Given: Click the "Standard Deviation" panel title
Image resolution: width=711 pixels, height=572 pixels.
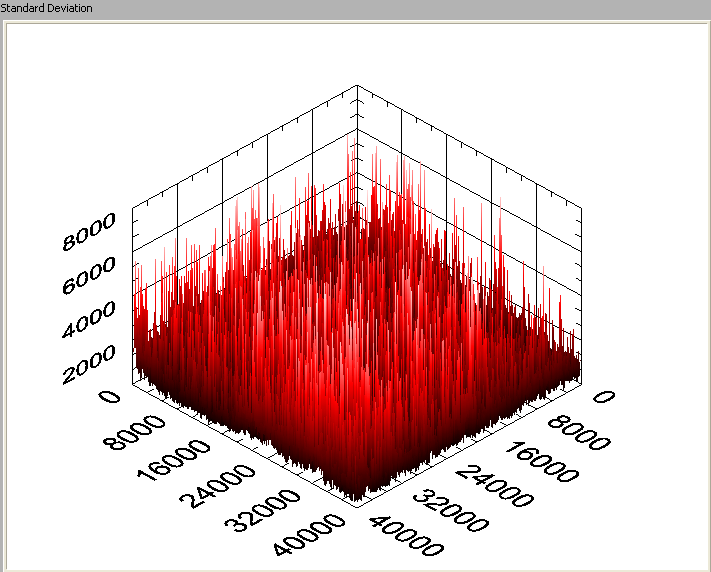Looking at the screenshot, I should pyautogui.click(x=46, y=8).
